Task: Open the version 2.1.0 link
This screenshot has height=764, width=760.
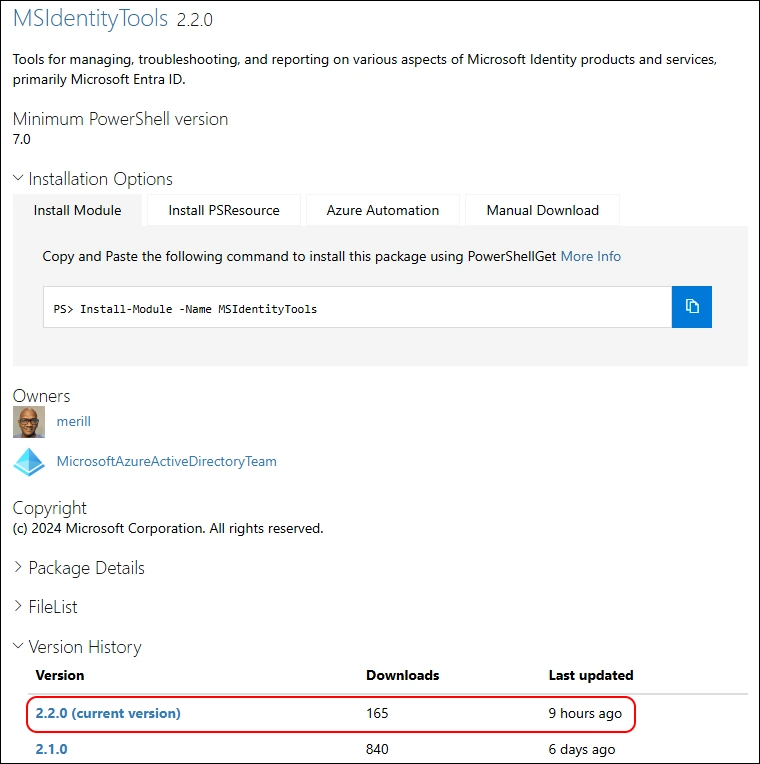Action: coord(52,749)
